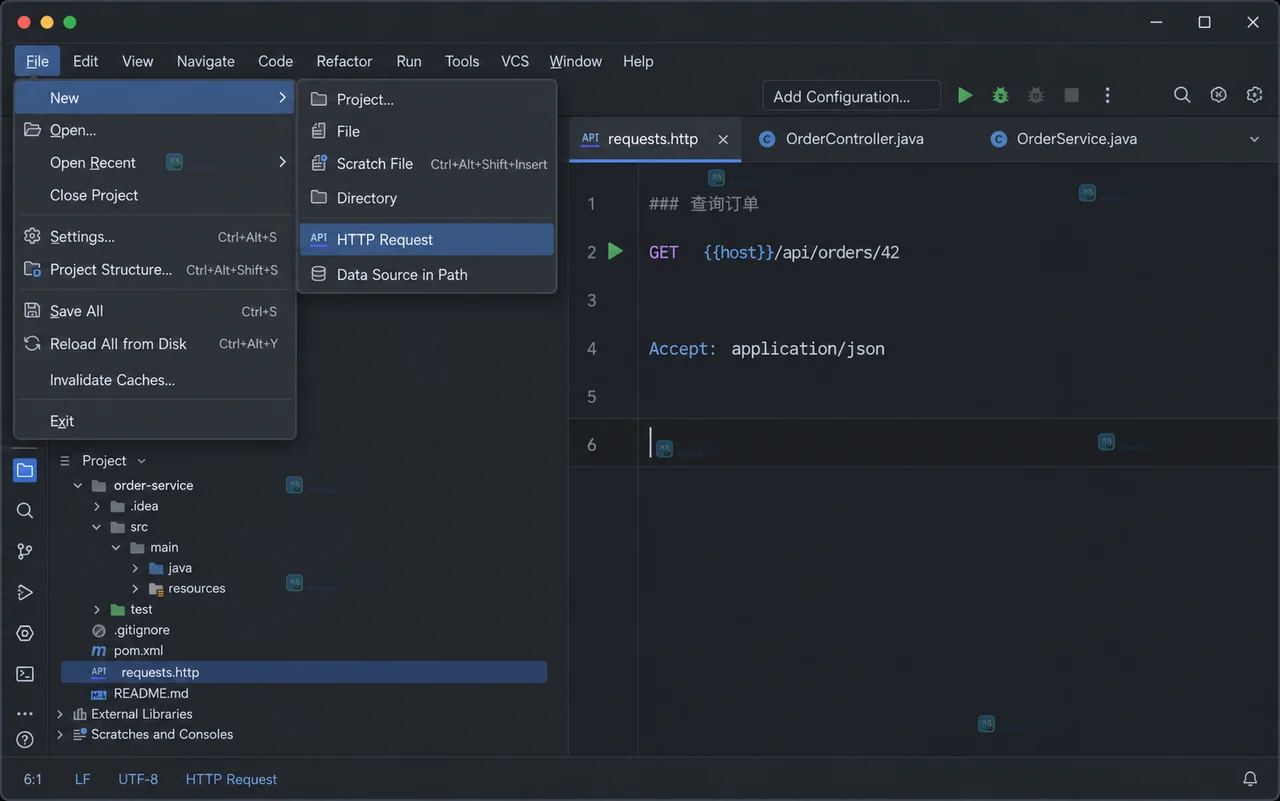Close the requests.http editor tab
1280x801 pixels.
tap(723, 140)
